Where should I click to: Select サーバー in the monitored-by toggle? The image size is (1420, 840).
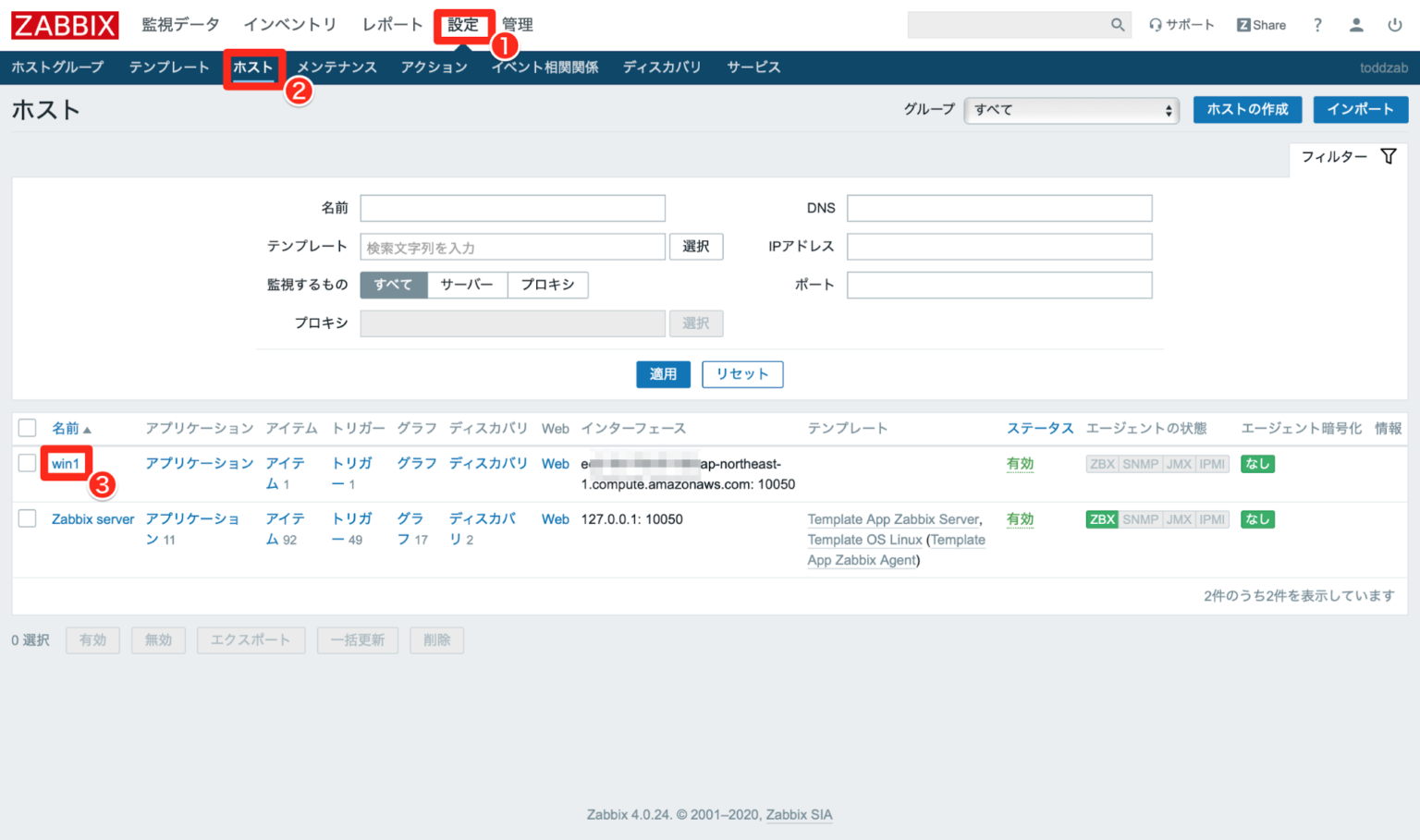(467, 285)
